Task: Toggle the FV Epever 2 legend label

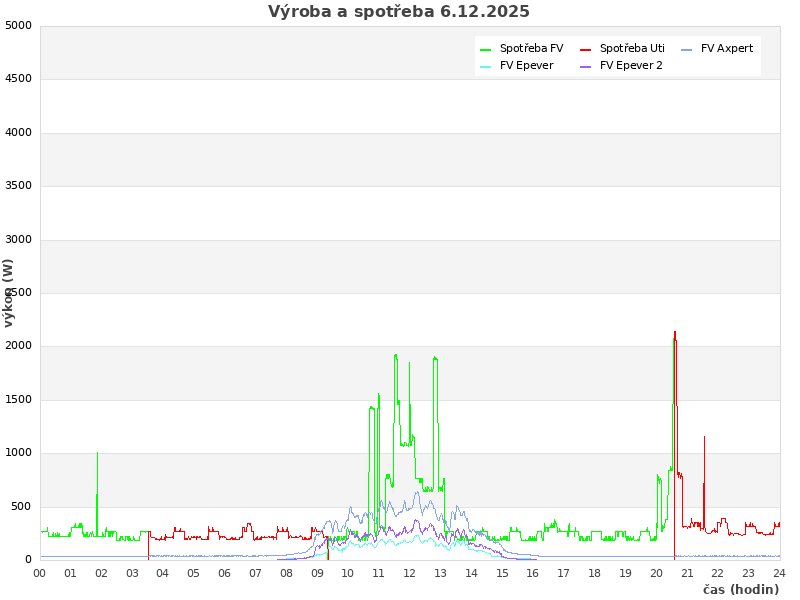Action: 631,65
